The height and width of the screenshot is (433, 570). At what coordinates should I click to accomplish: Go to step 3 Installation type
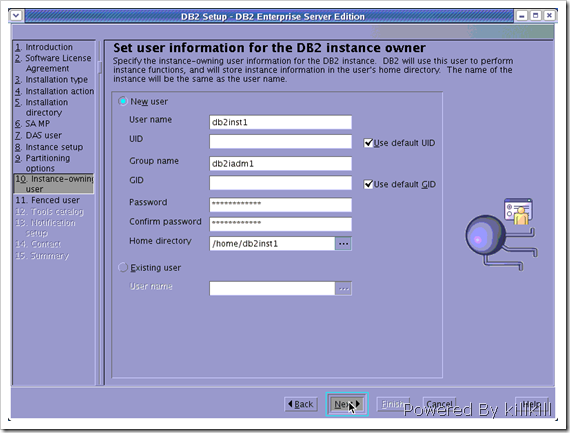pos(51,80)
